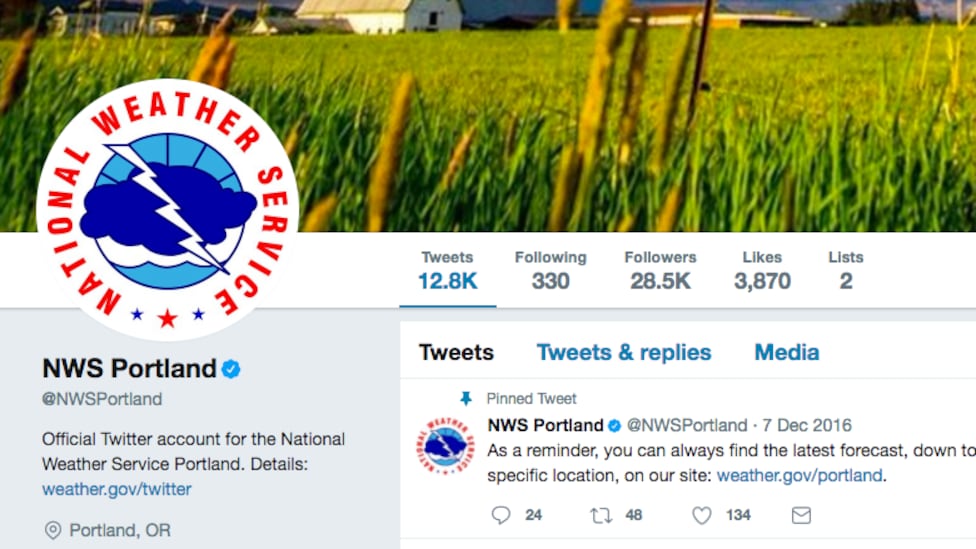
Task: Open the weather.gov/portland link in tweet
Action: pos(799,476)
